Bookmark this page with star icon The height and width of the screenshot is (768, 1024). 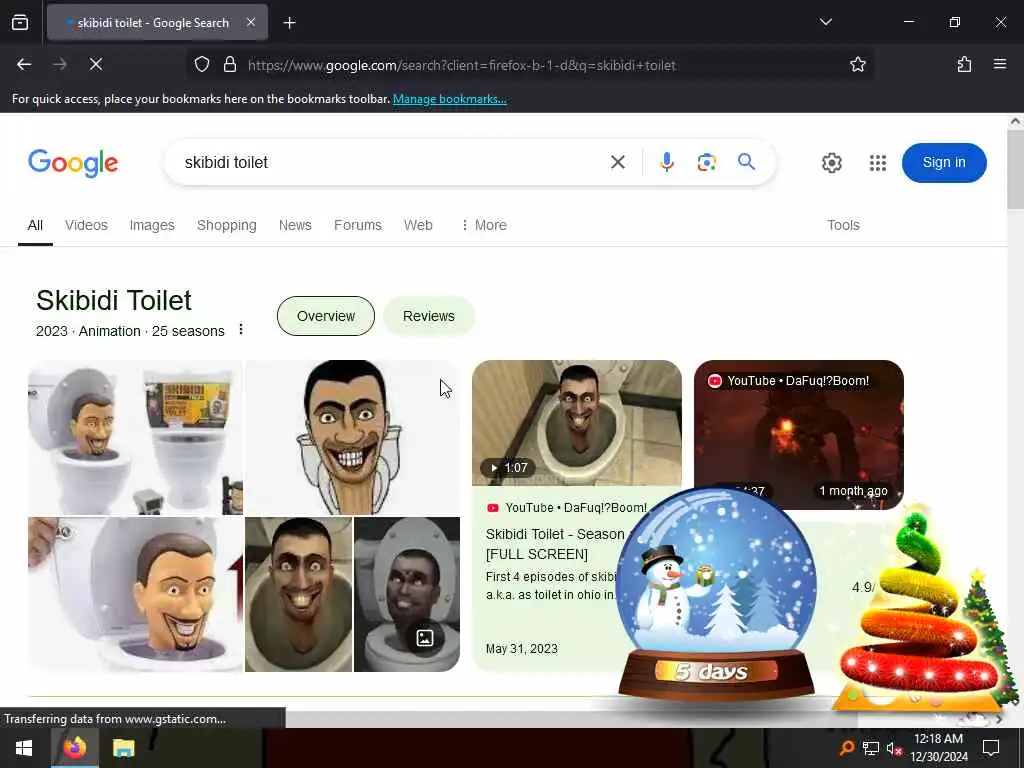pyautogui.click(x=857, y=64)
